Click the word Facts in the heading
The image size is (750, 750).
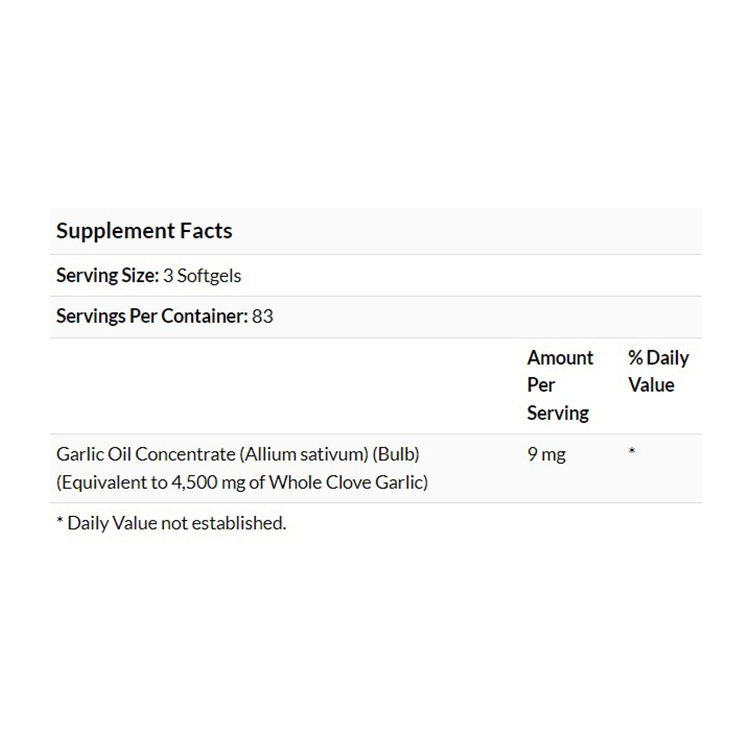pos(206,231)
